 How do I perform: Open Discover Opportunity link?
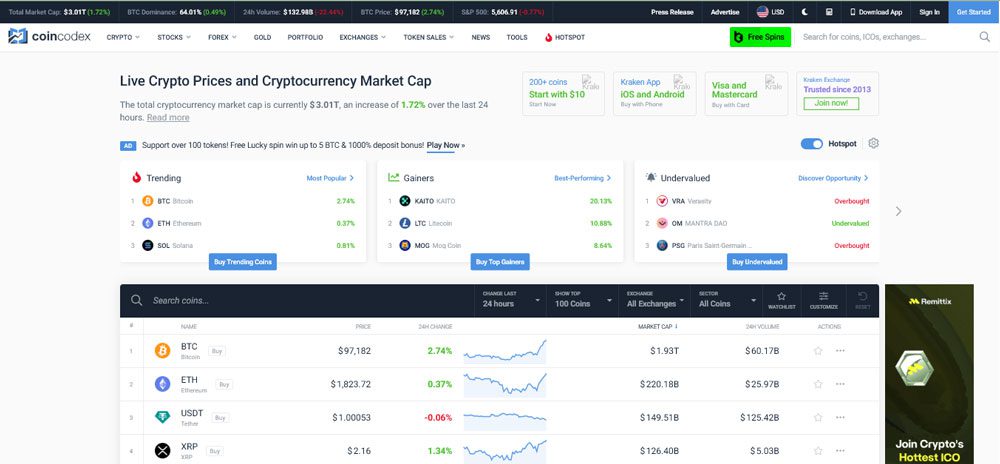coord(833,178)
